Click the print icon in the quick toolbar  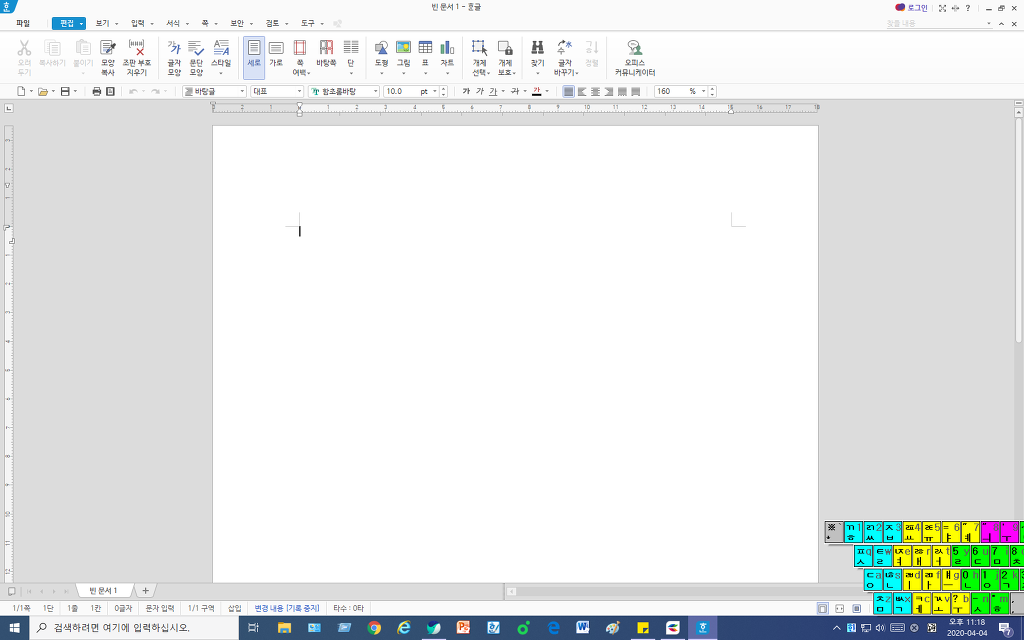pyautogui.click(x=97, y=91)
